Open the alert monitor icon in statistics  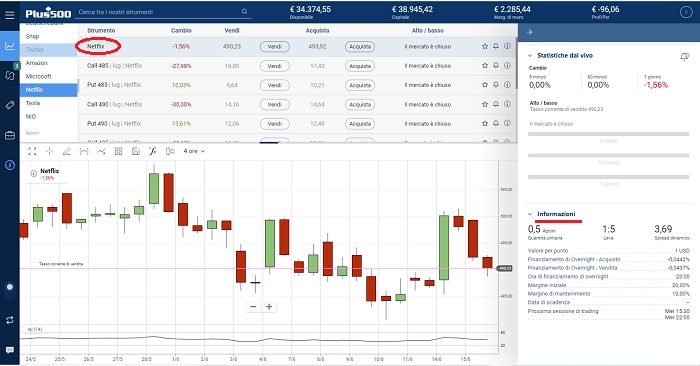[x=684, y=56]
